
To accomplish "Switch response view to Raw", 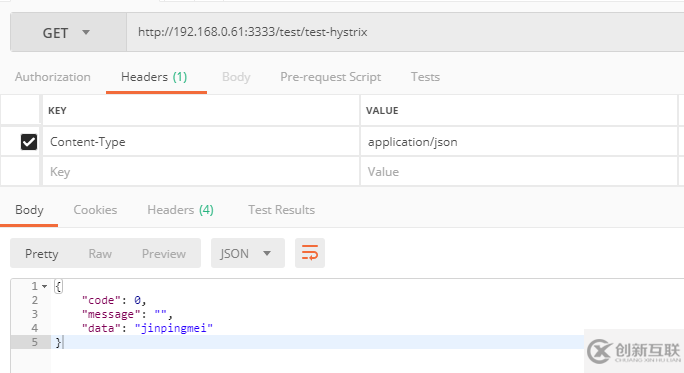I will point(100,253).
